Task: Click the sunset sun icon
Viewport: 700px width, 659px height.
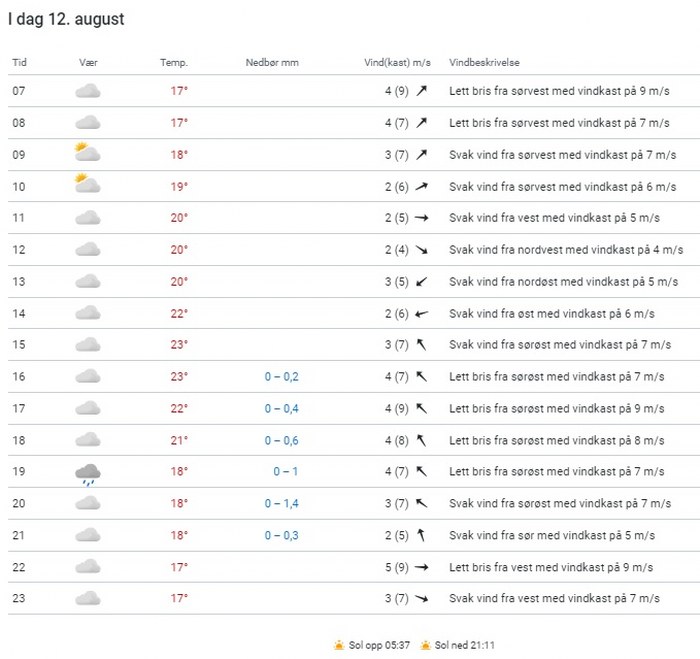Action: pos(427,645)
